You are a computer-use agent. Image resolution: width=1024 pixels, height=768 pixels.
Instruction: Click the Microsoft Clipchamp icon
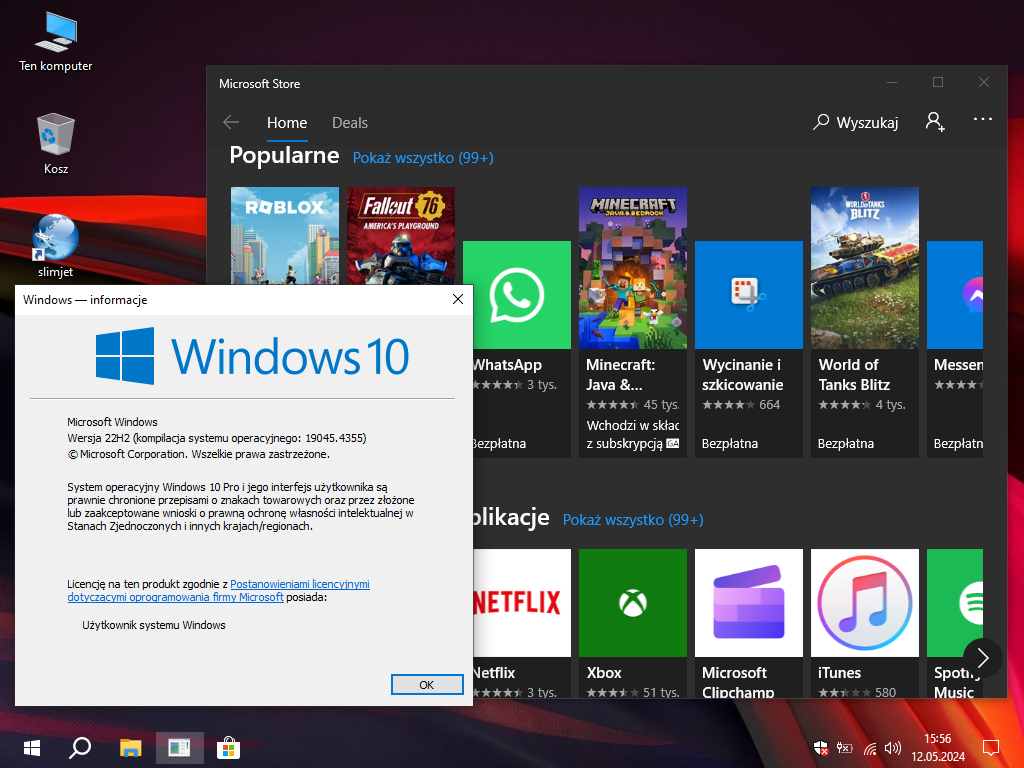(x=749, y=603)
